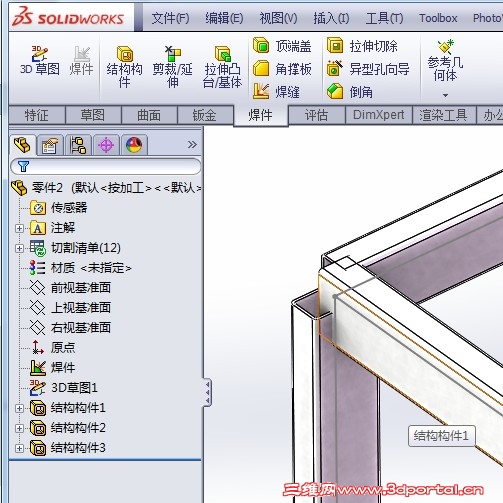Click the filter funnel icon

coord(23,166)
